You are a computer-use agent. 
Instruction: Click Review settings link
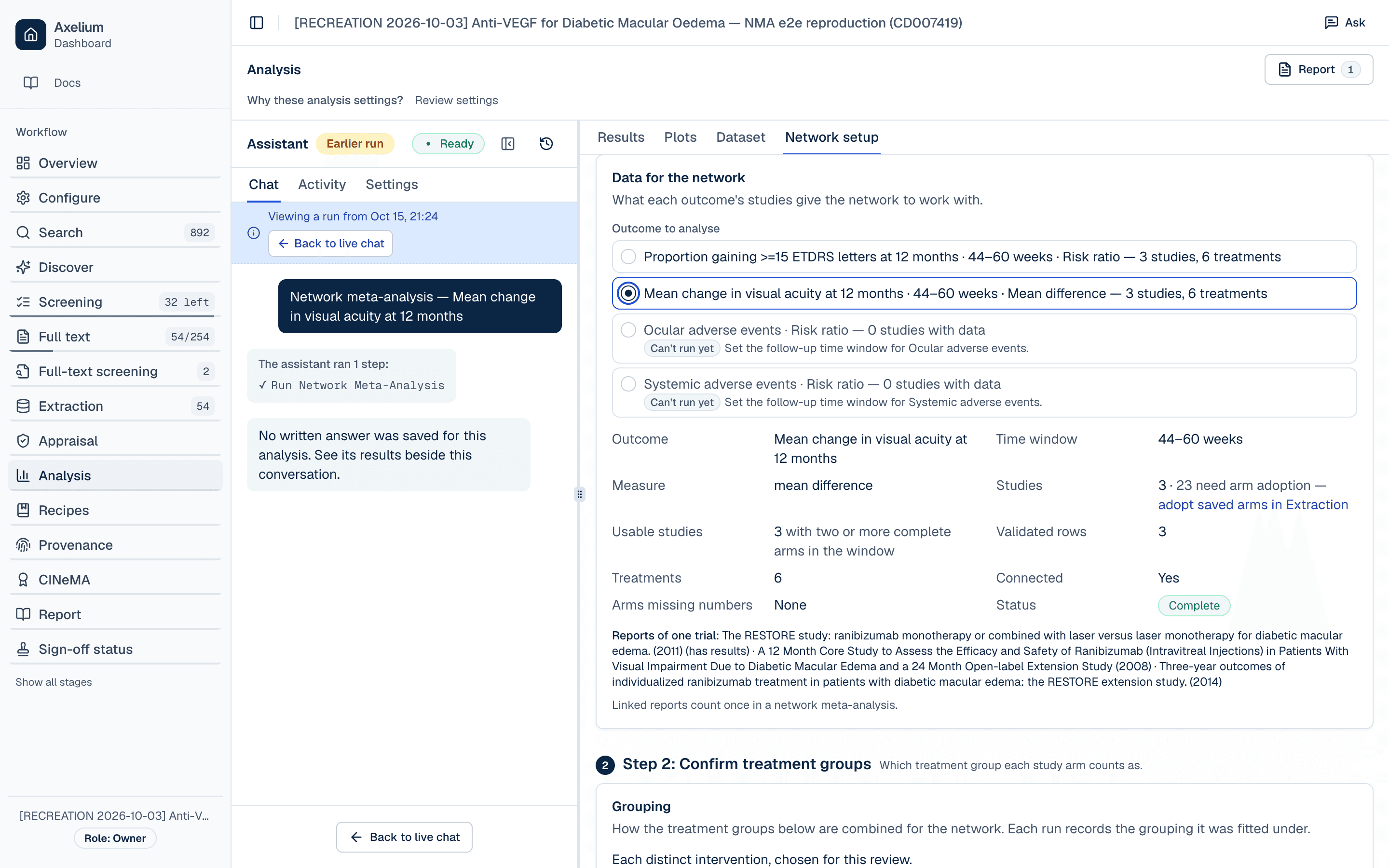point(456,100)
